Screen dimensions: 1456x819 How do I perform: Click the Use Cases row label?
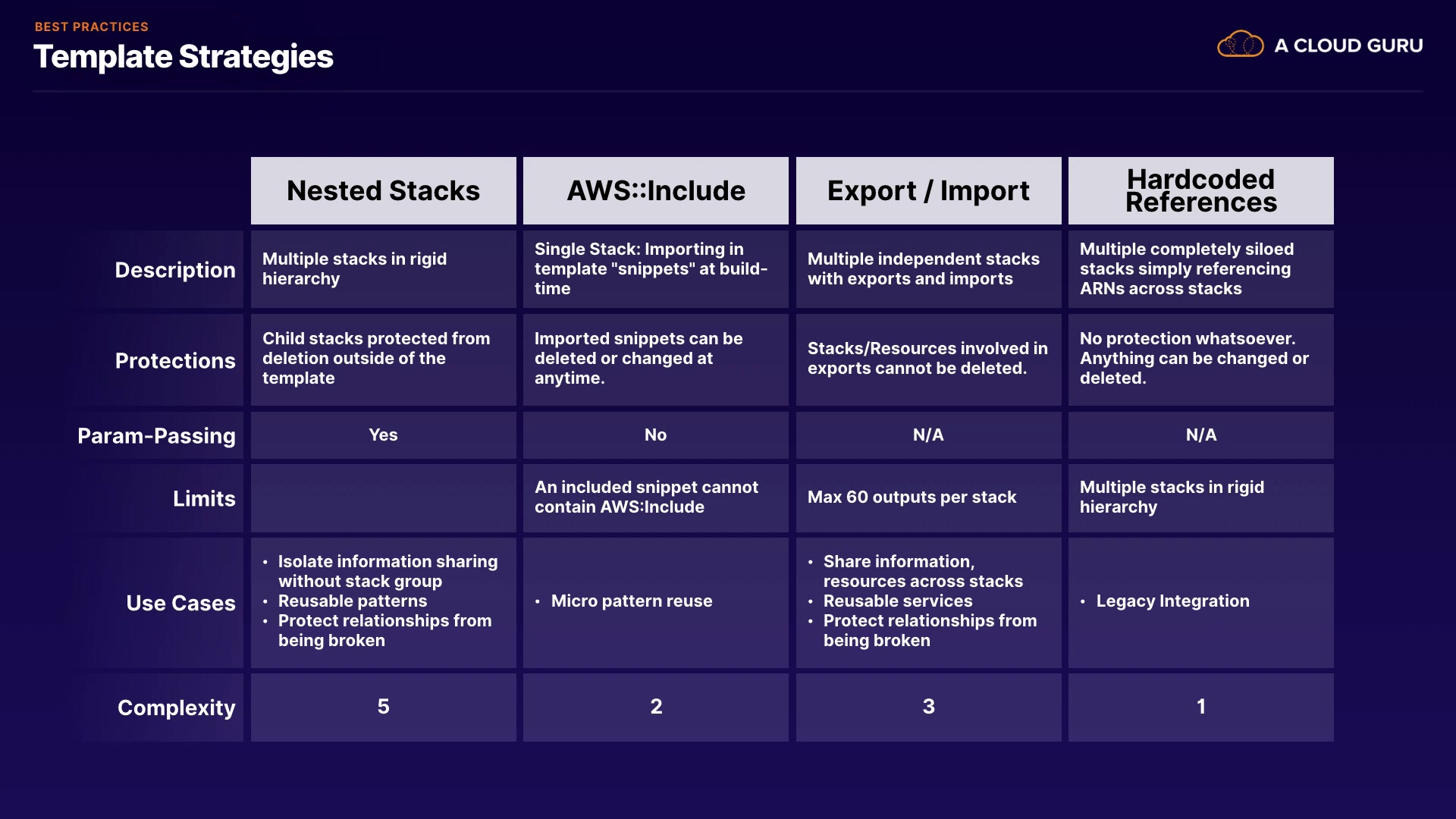click(x=180, y=603)
